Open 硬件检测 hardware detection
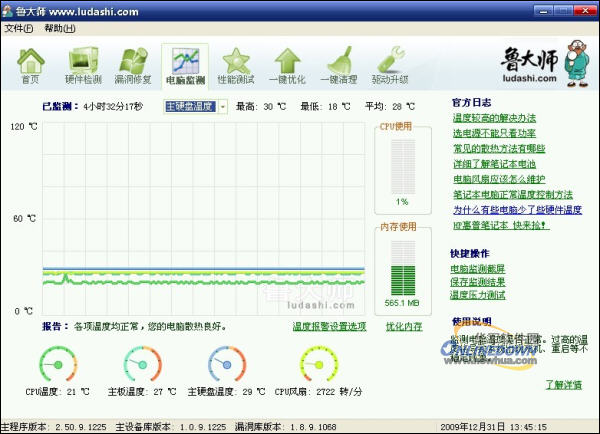Image resolution: width=600 pixels, height=434 pixels. 83,63
